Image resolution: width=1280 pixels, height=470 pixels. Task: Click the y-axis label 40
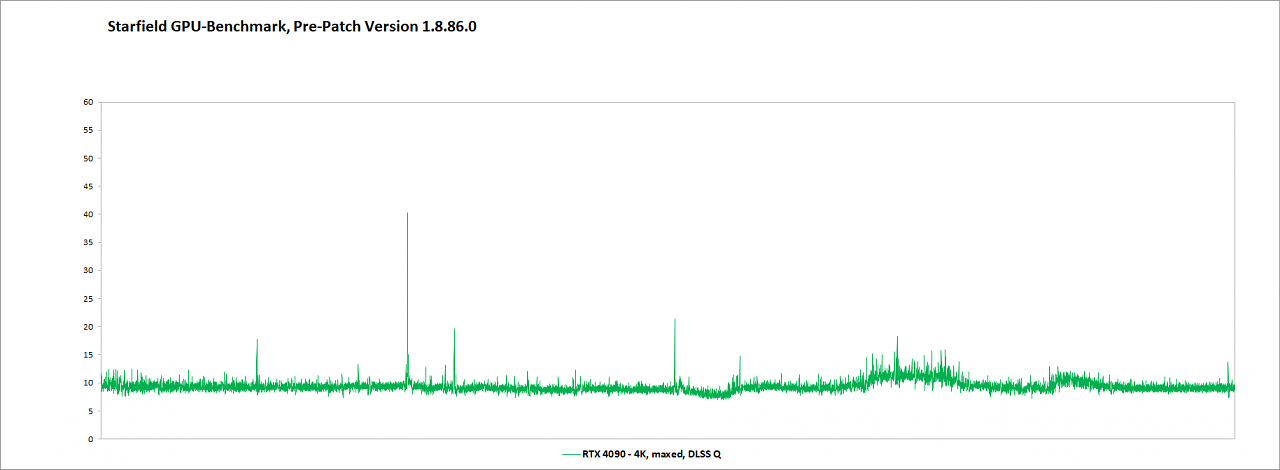88,214
